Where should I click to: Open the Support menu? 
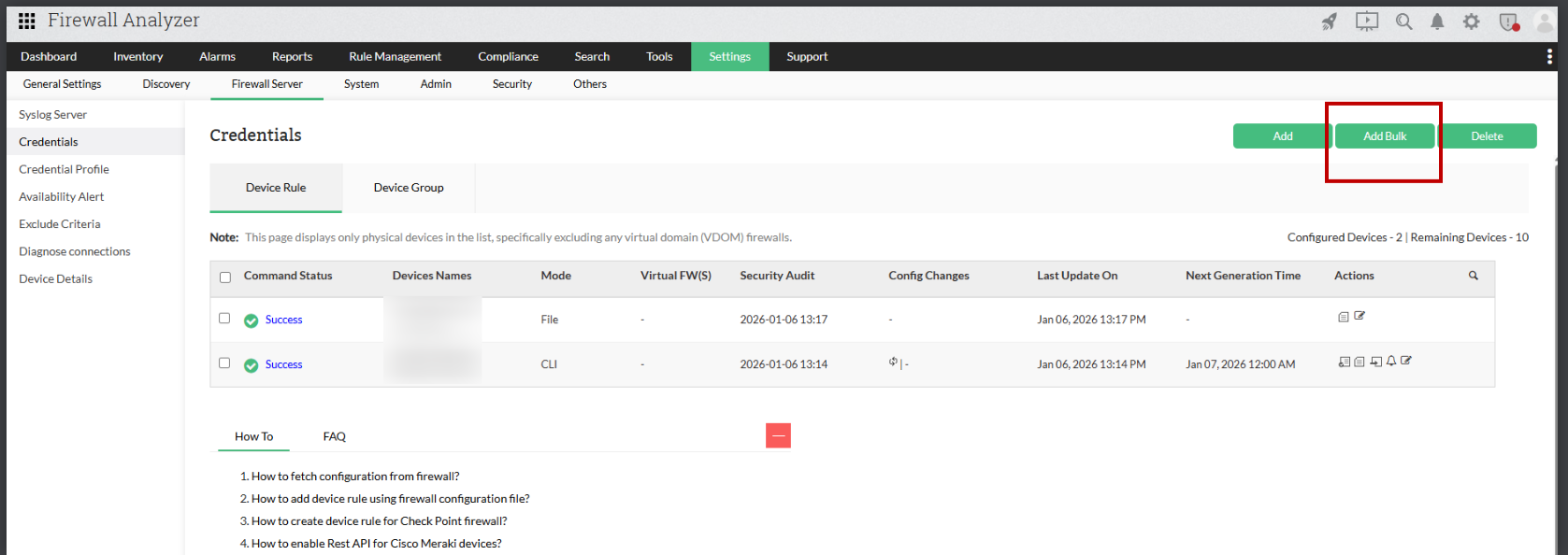pos(807,57)
